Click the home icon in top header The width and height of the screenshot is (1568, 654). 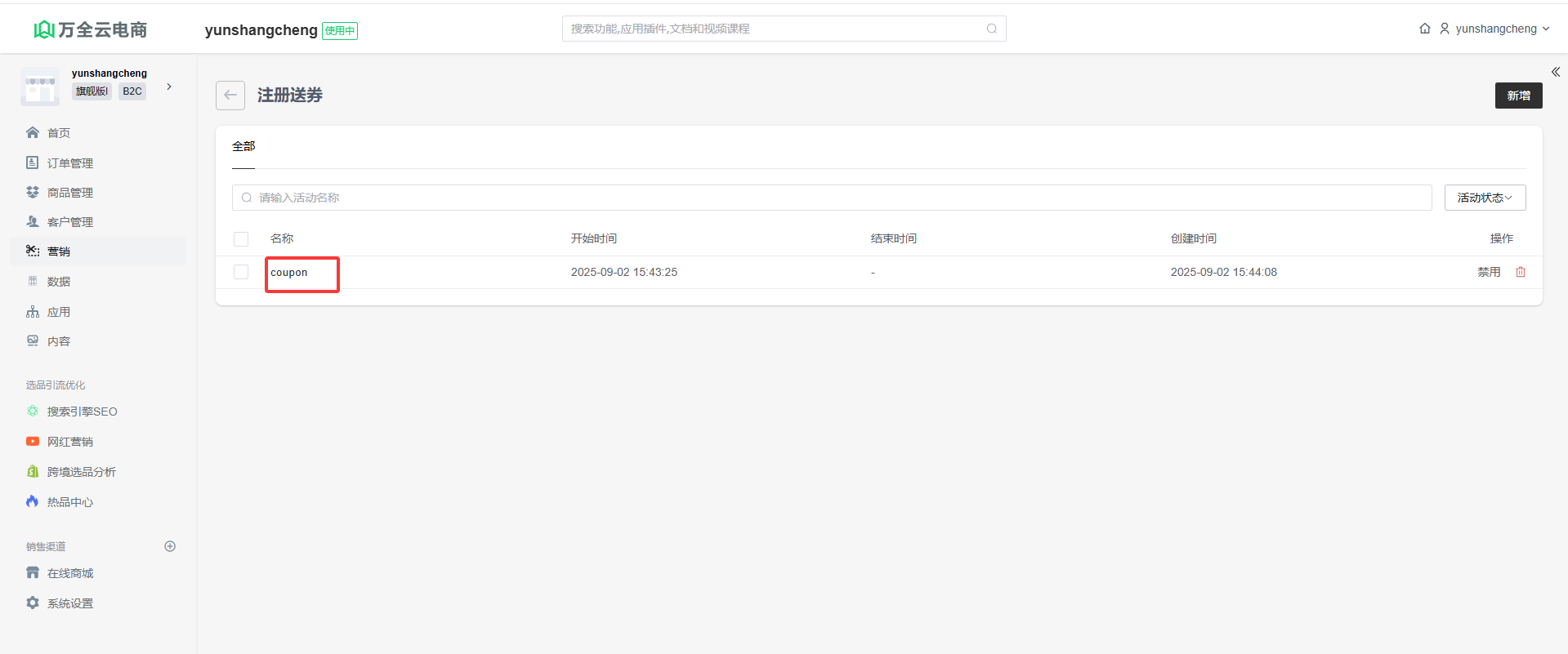(1425, 29)
